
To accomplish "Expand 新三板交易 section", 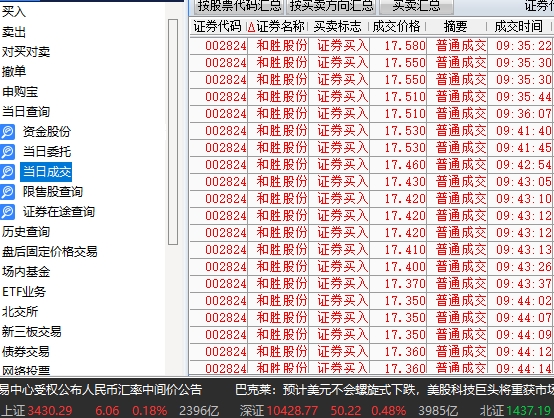I will click(32, 332).
